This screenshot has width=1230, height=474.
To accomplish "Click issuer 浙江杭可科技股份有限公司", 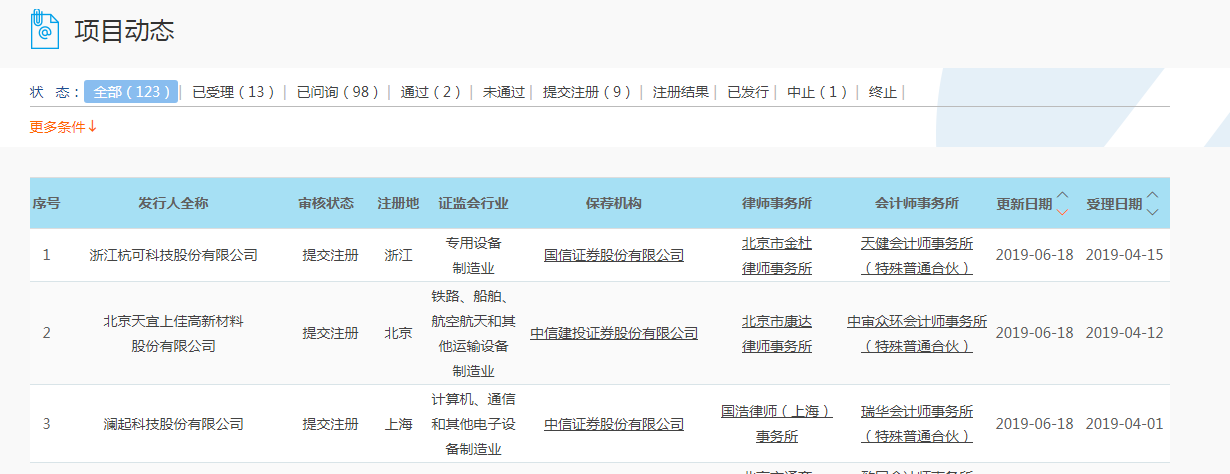I will pyautogui.click(x=174, y=255).
